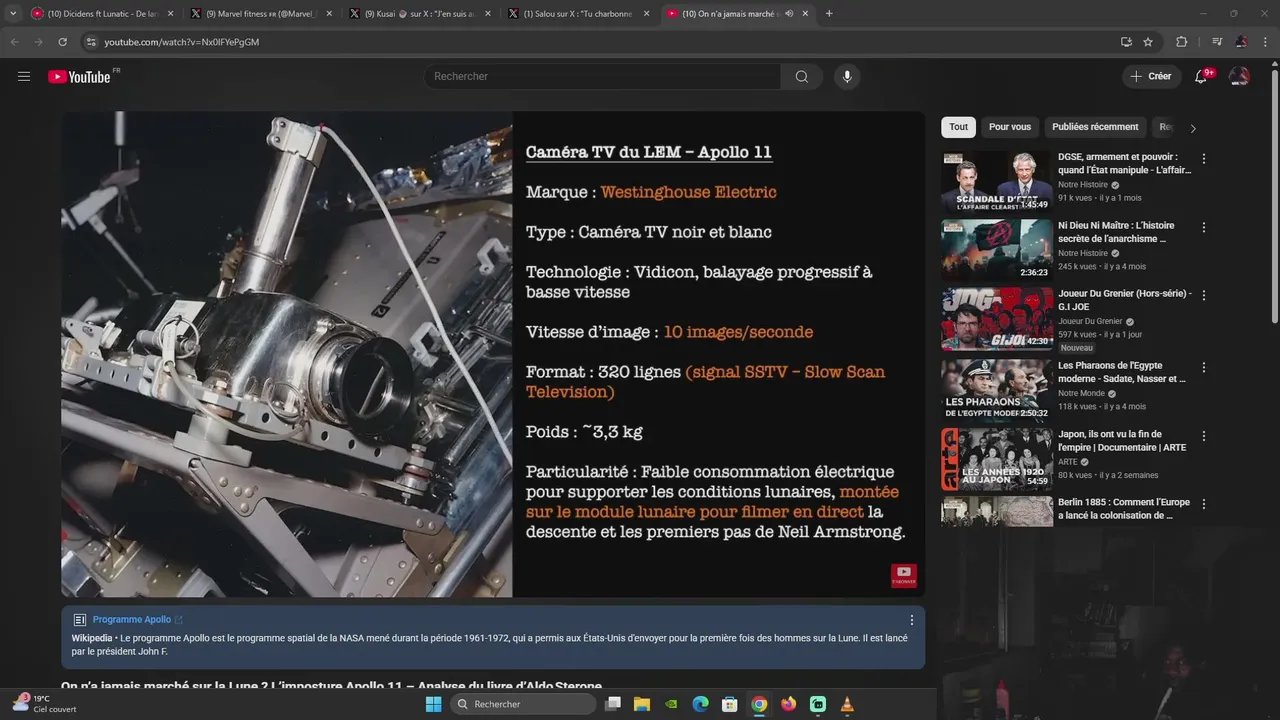Viewport: 1280px width, 720px height.
Task: Select the Publiées récemment filter chip
Action: [1095, 127]
